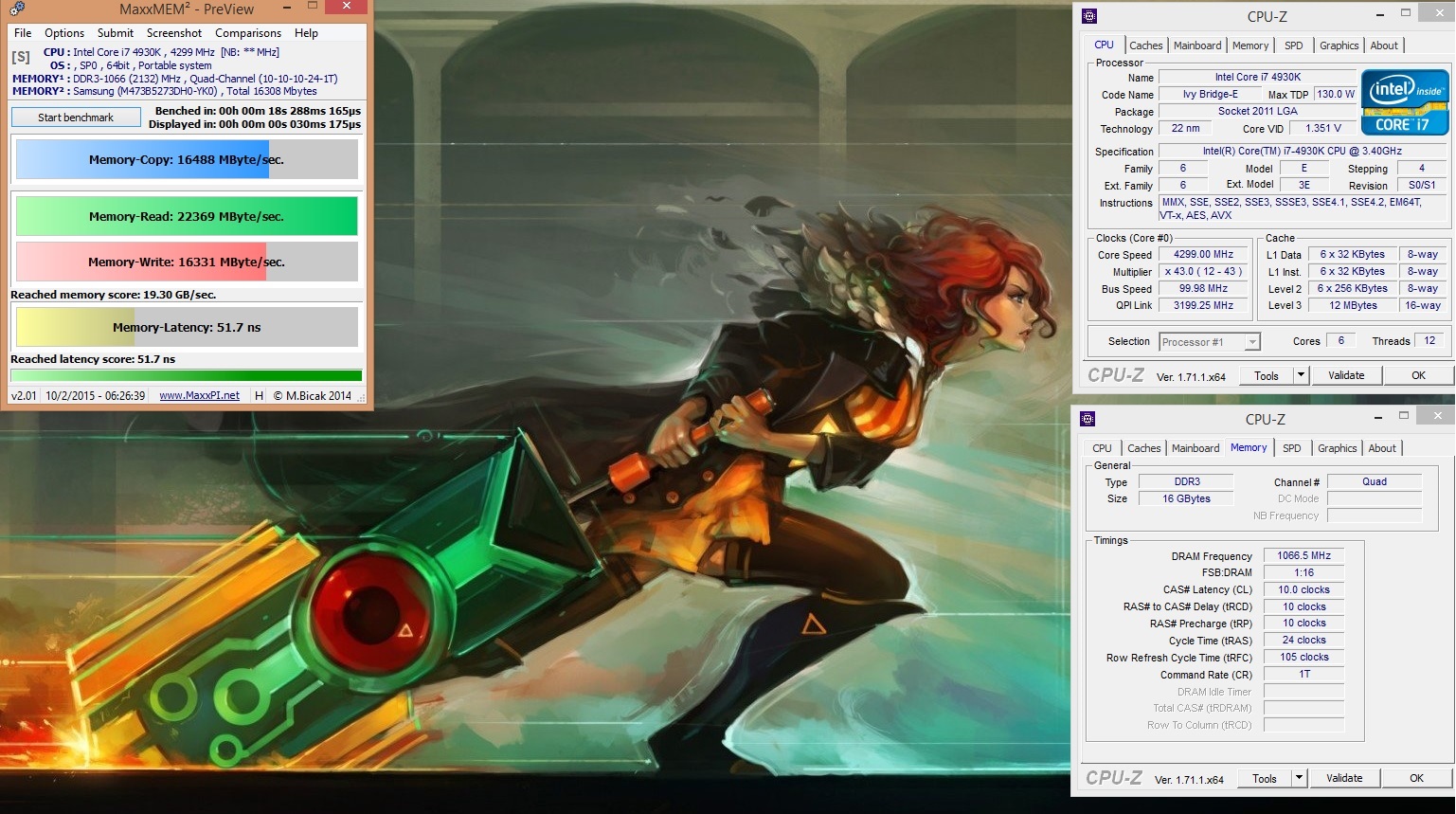The width and height of the screenshot is (1456, 814).
Task: Click the Package value Socket 2011 LGA
Action: tap(1258, 111)
